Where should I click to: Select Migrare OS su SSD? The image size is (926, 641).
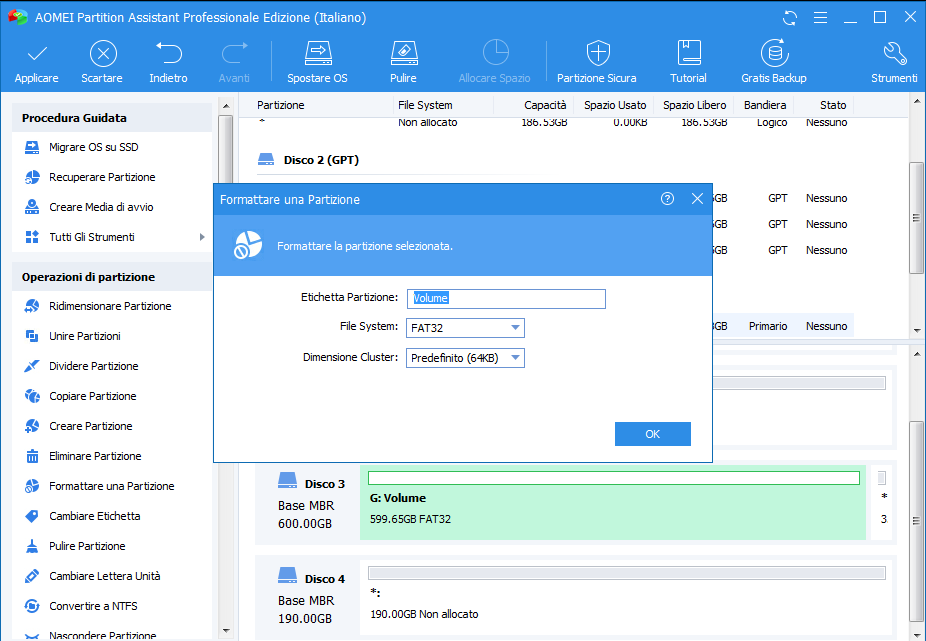pyautogui.click(x=93, y=147)
